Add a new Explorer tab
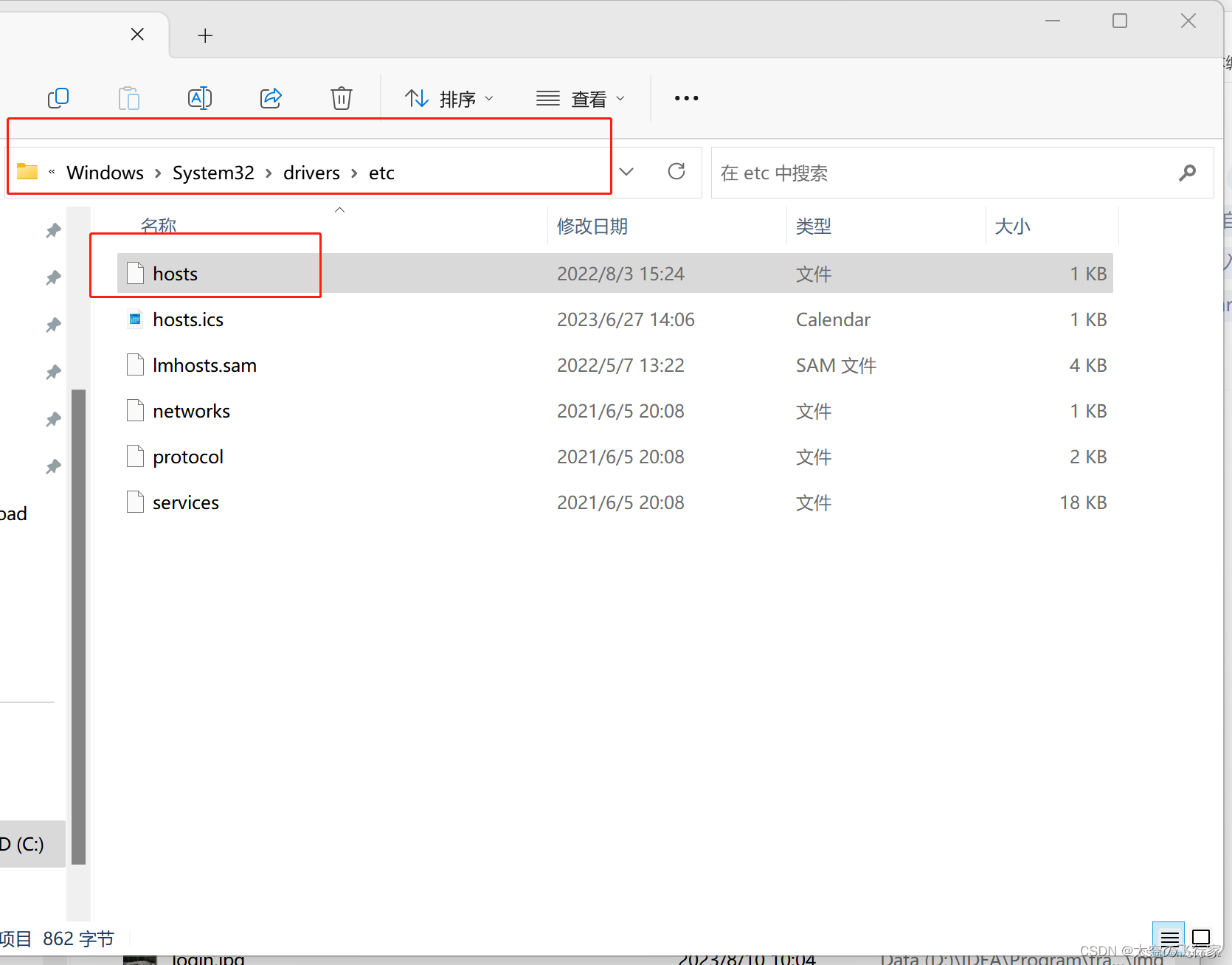The width and height of the screenshot is (1232, 965). (x=205, y=35)
